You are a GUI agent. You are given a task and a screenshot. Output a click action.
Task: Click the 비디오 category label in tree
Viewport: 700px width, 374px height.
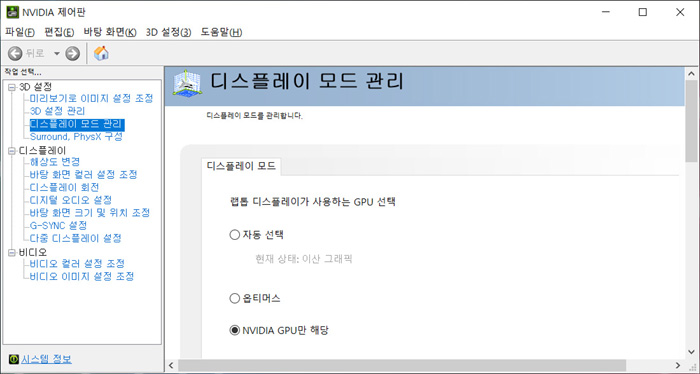[x=32, y=253]
